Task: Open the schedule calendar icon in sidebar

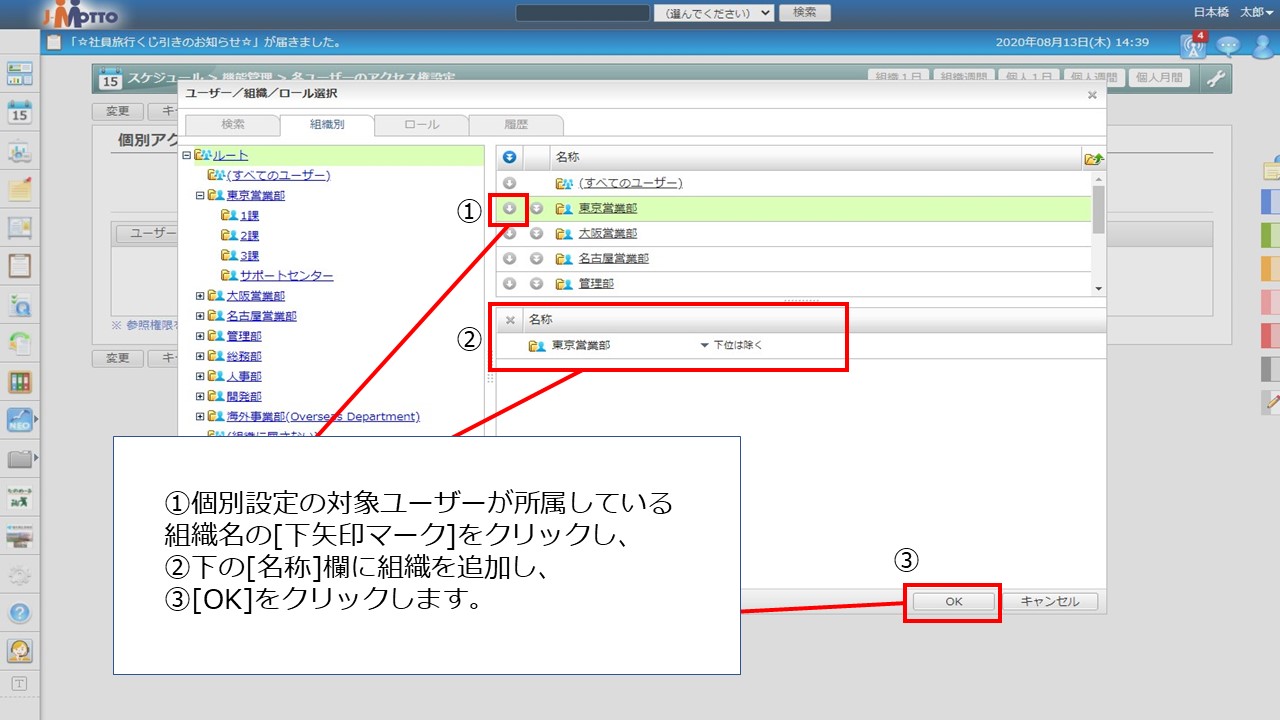Action: click(x=20, y=111)
